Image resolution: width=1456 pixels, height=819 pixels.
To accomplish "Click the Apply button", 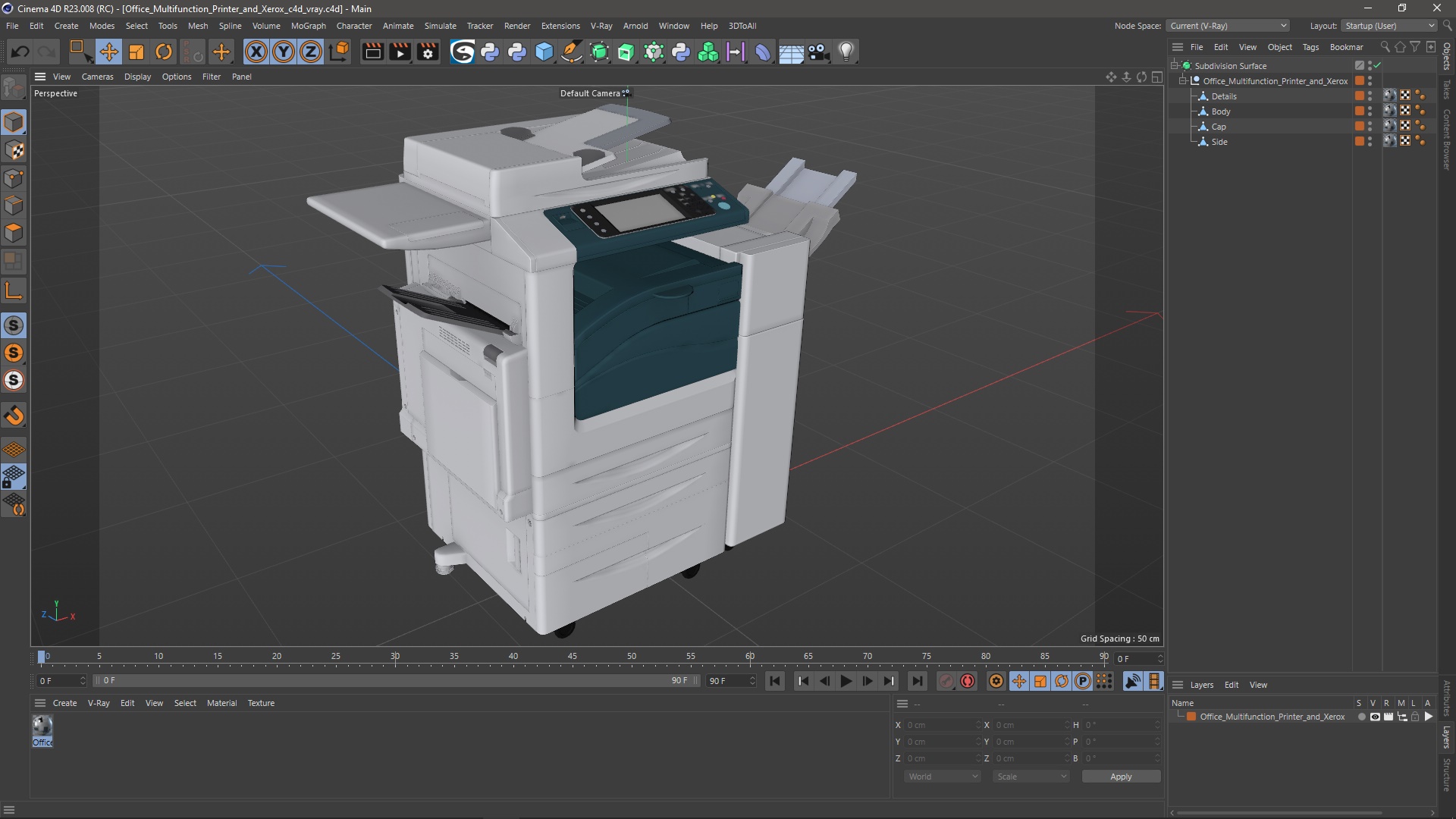I will coord(1120,777).
